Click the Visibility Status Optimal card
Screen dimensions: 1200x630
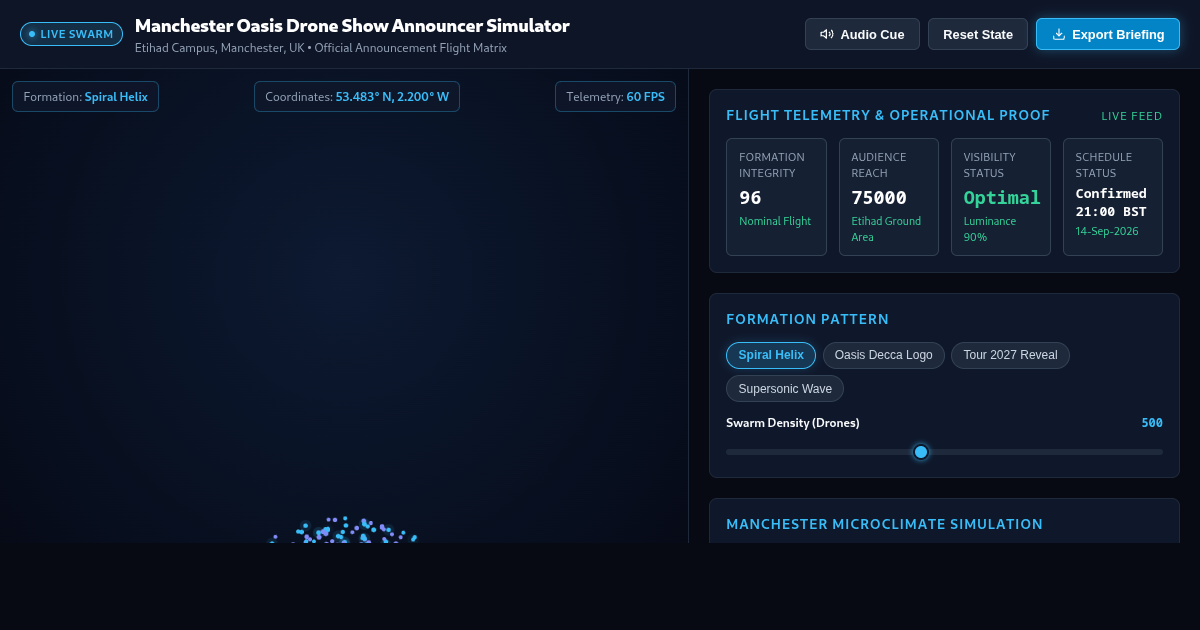click(x=1000, y=197)
